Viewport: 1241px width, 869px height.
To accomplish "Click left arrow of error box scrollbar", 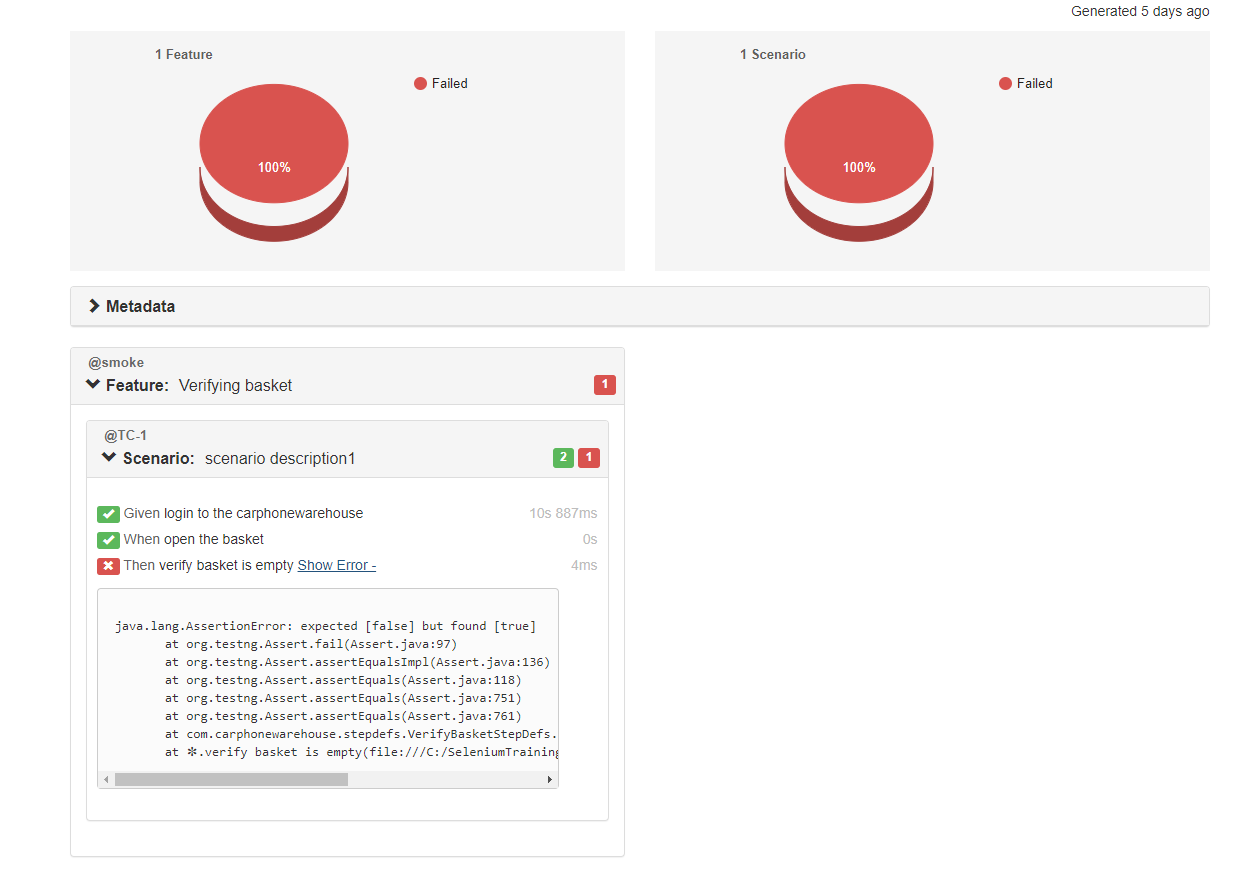I will pyautogui.click(x=106, y=779).
